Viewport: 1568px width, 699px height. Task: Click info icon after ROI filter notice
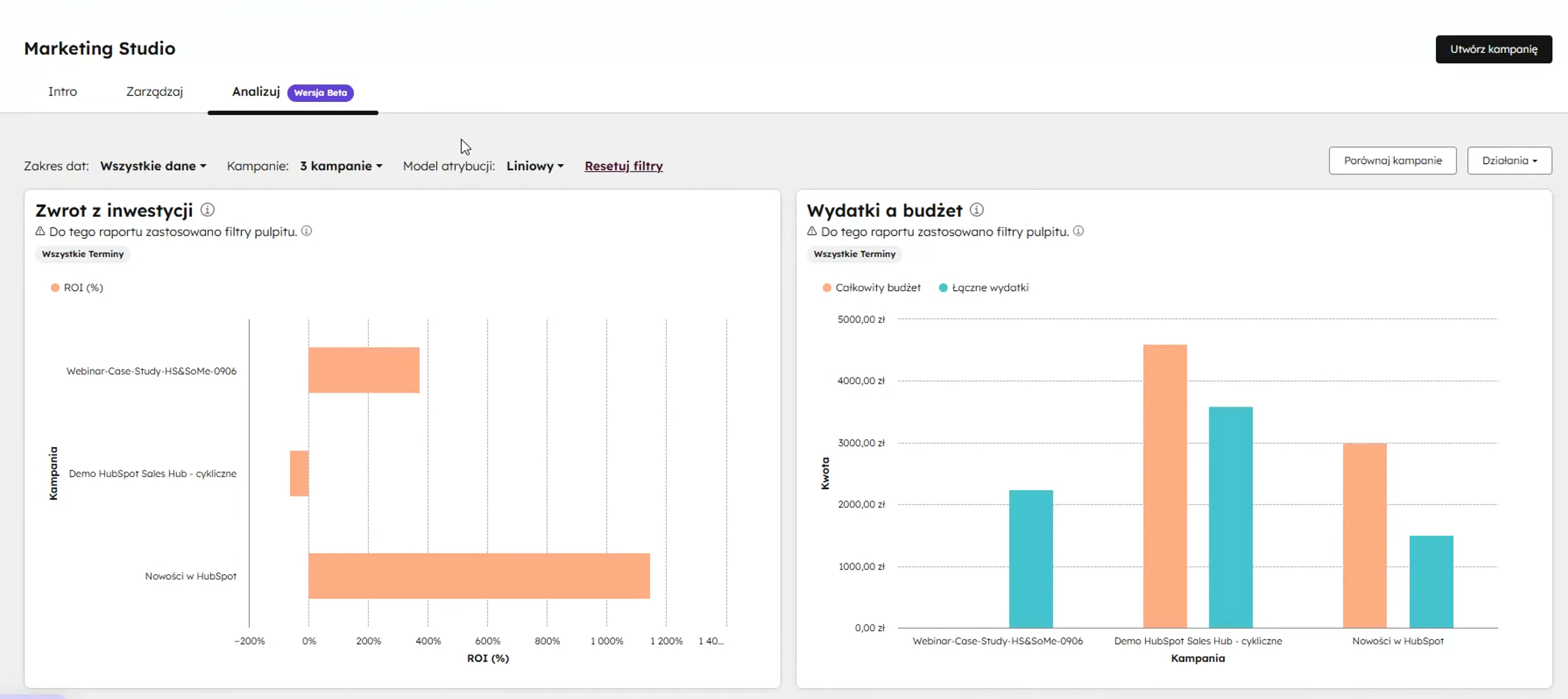click(x=307, y=231)
